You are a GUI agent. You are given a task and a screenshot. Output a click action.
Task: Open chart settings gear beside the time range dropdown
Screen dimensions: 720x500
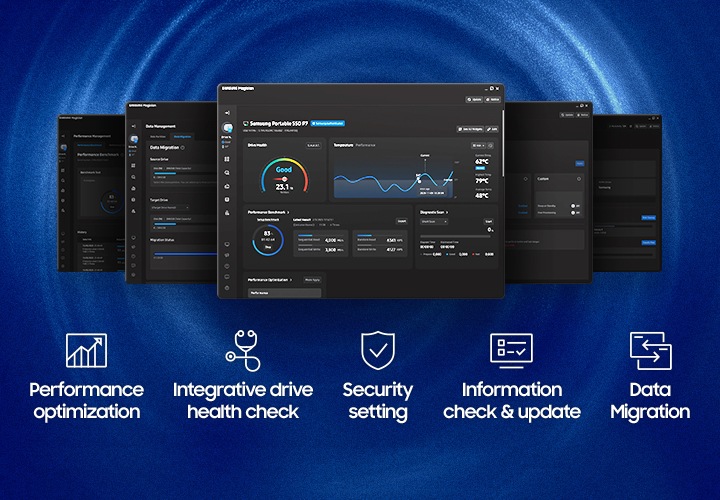[490, 146]
